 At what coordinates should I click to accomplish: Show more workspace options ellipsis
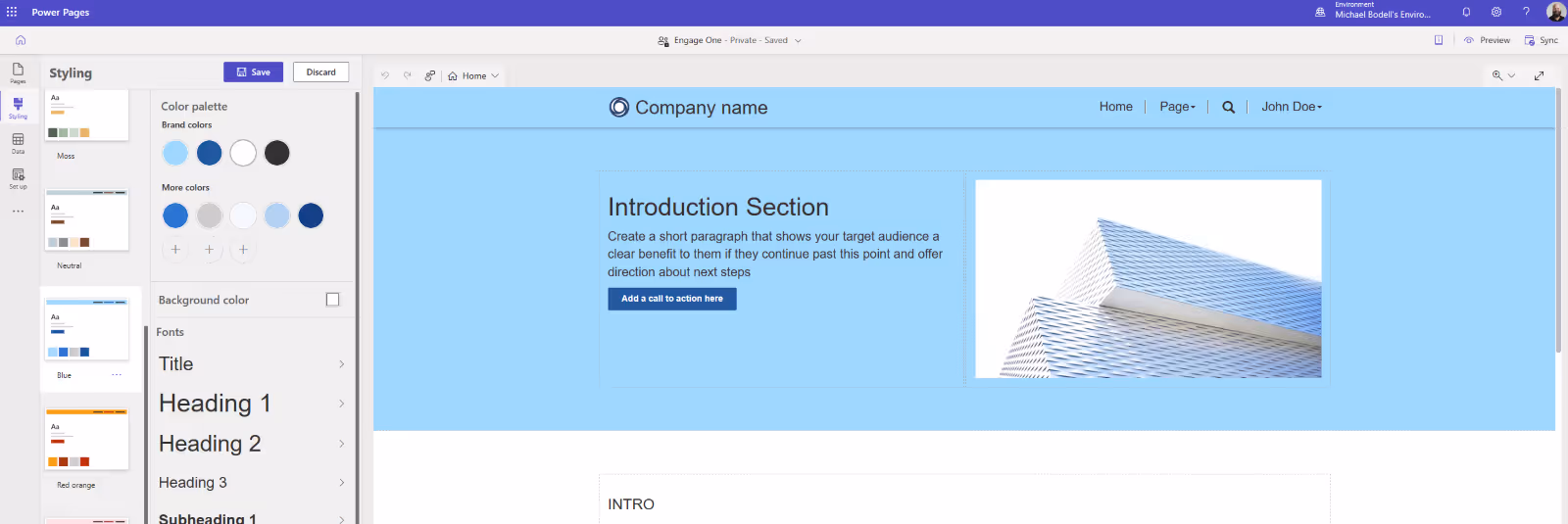click(18, 211)
